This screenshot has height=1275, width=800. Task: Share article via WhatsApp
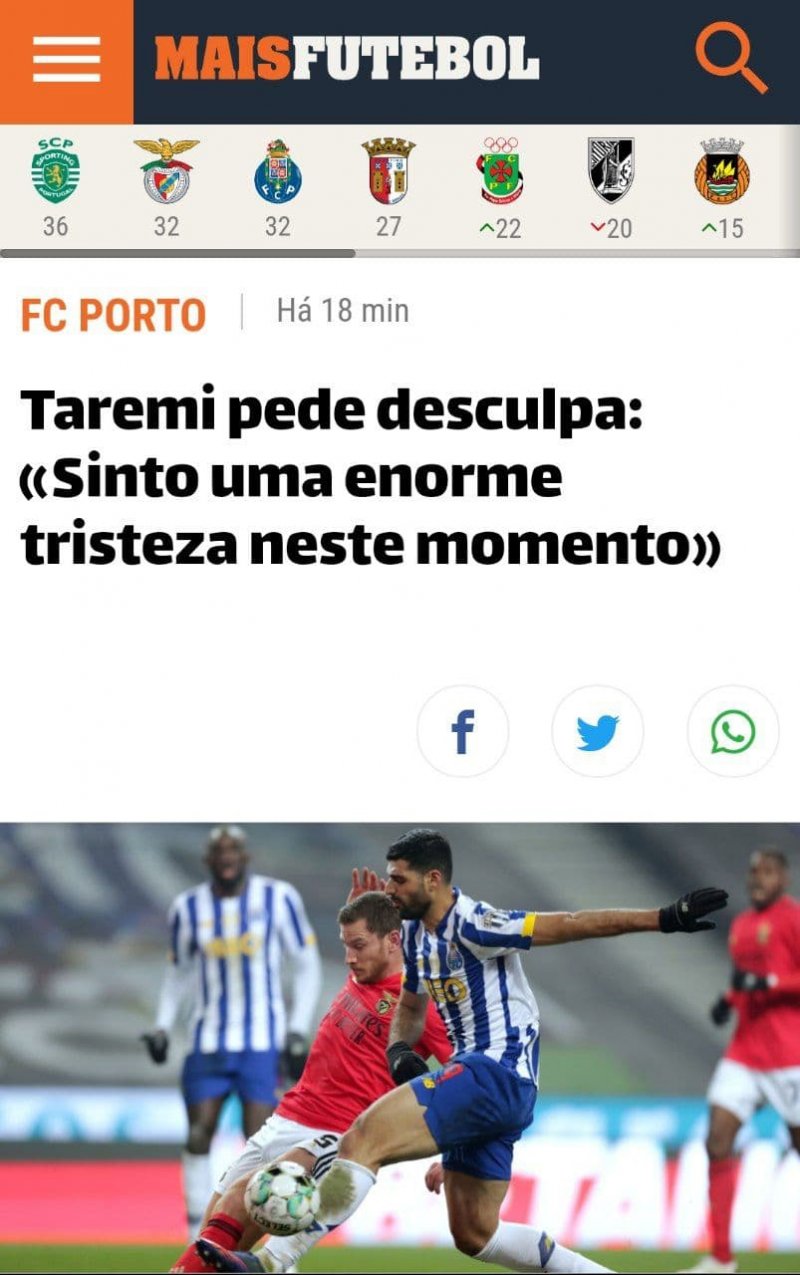click(x=733, y=732)
